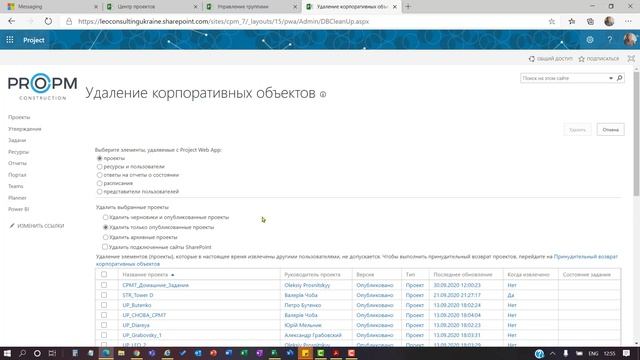
Task: Switch to Управление группами browser tab
Action: coord(252,7)
